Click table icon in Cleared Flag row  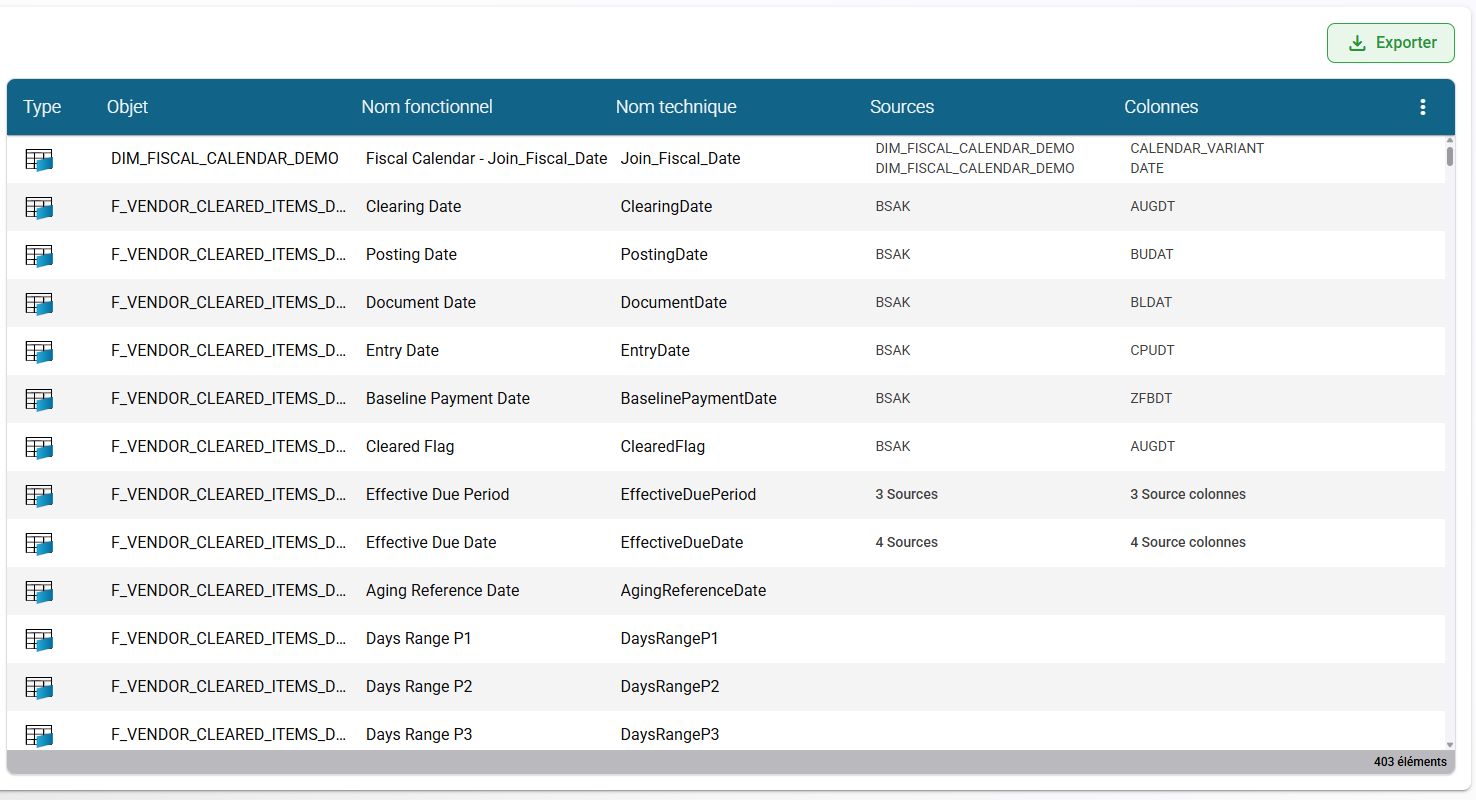[39, 447]
